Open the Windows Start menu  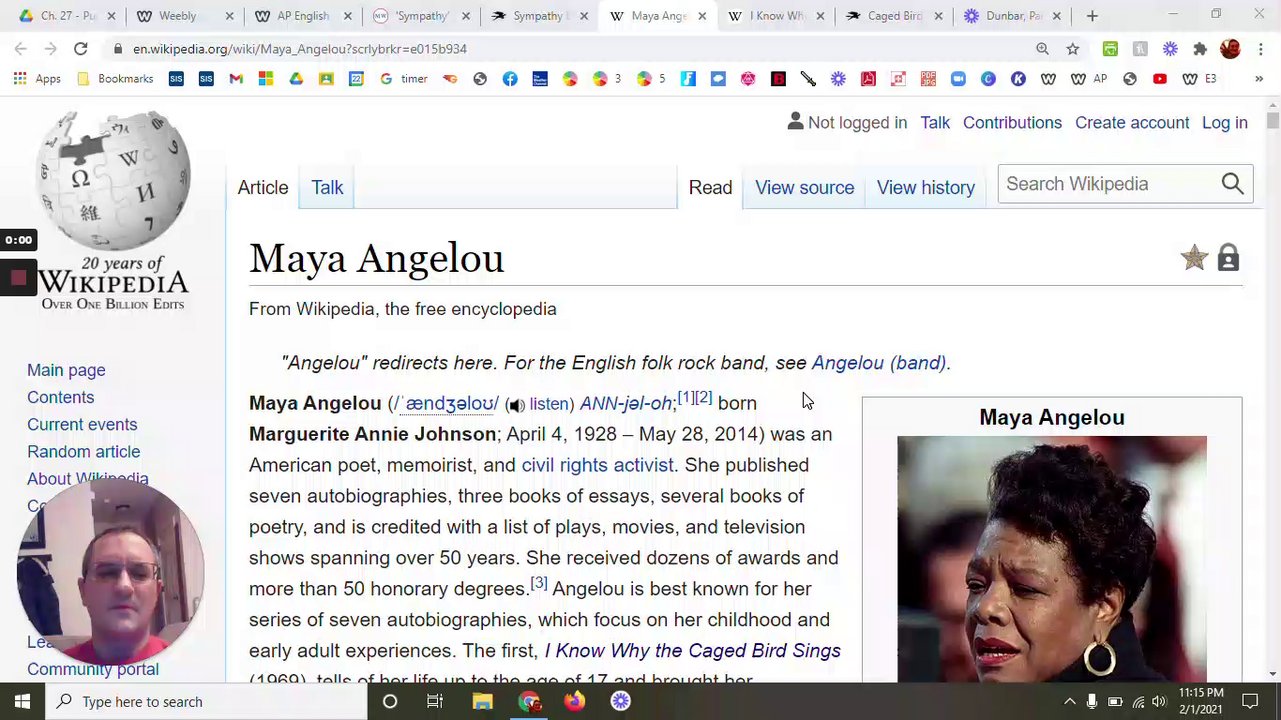tap(22, 702)
